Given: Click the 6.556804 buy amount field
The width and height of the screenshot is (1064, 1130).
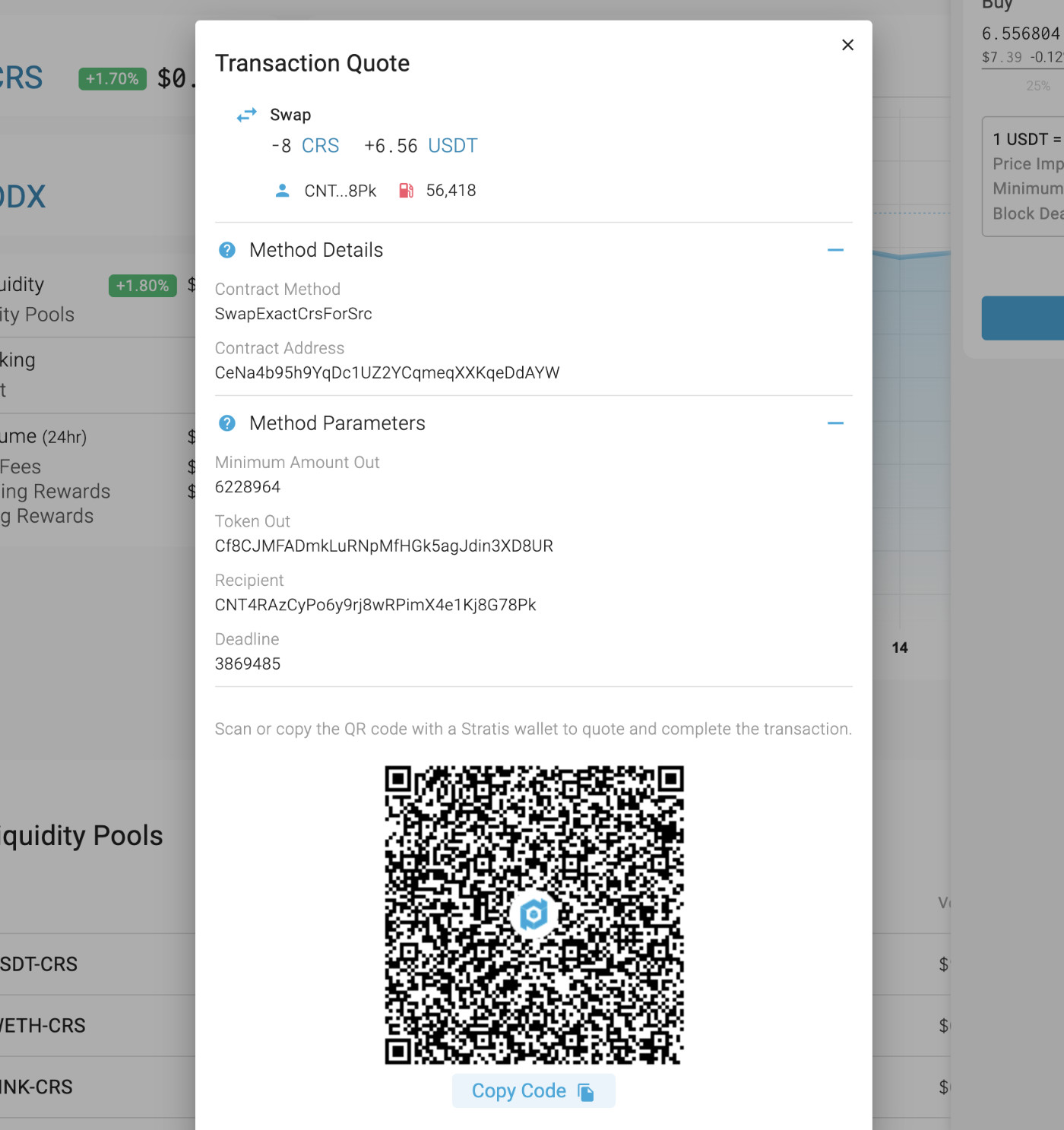Looking at the screenshot, I should pos(1021,34).
